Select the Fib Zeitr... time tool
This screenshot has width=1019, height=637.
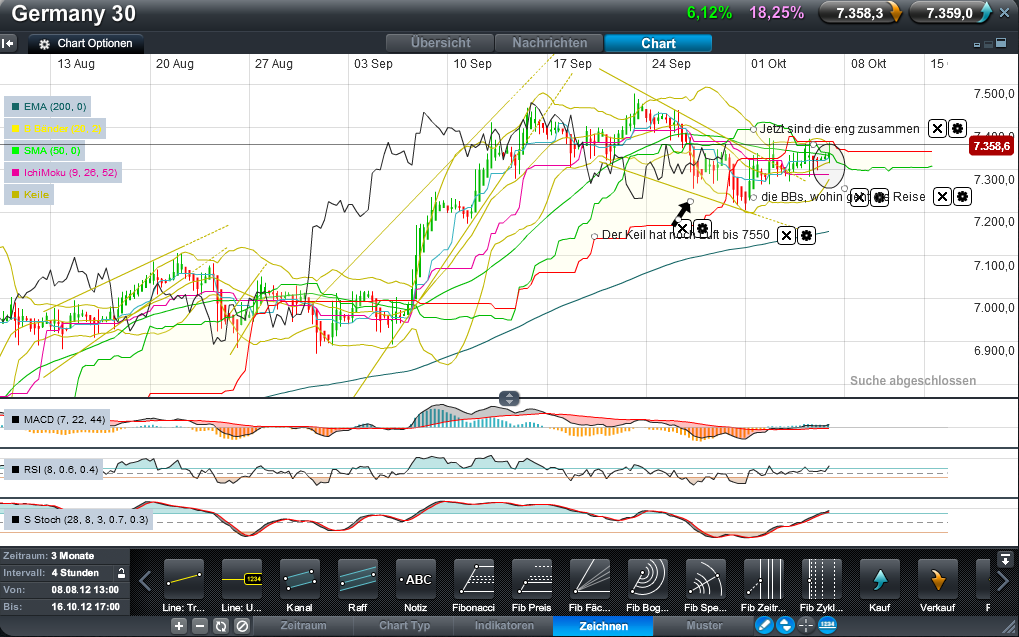[764, 579]
